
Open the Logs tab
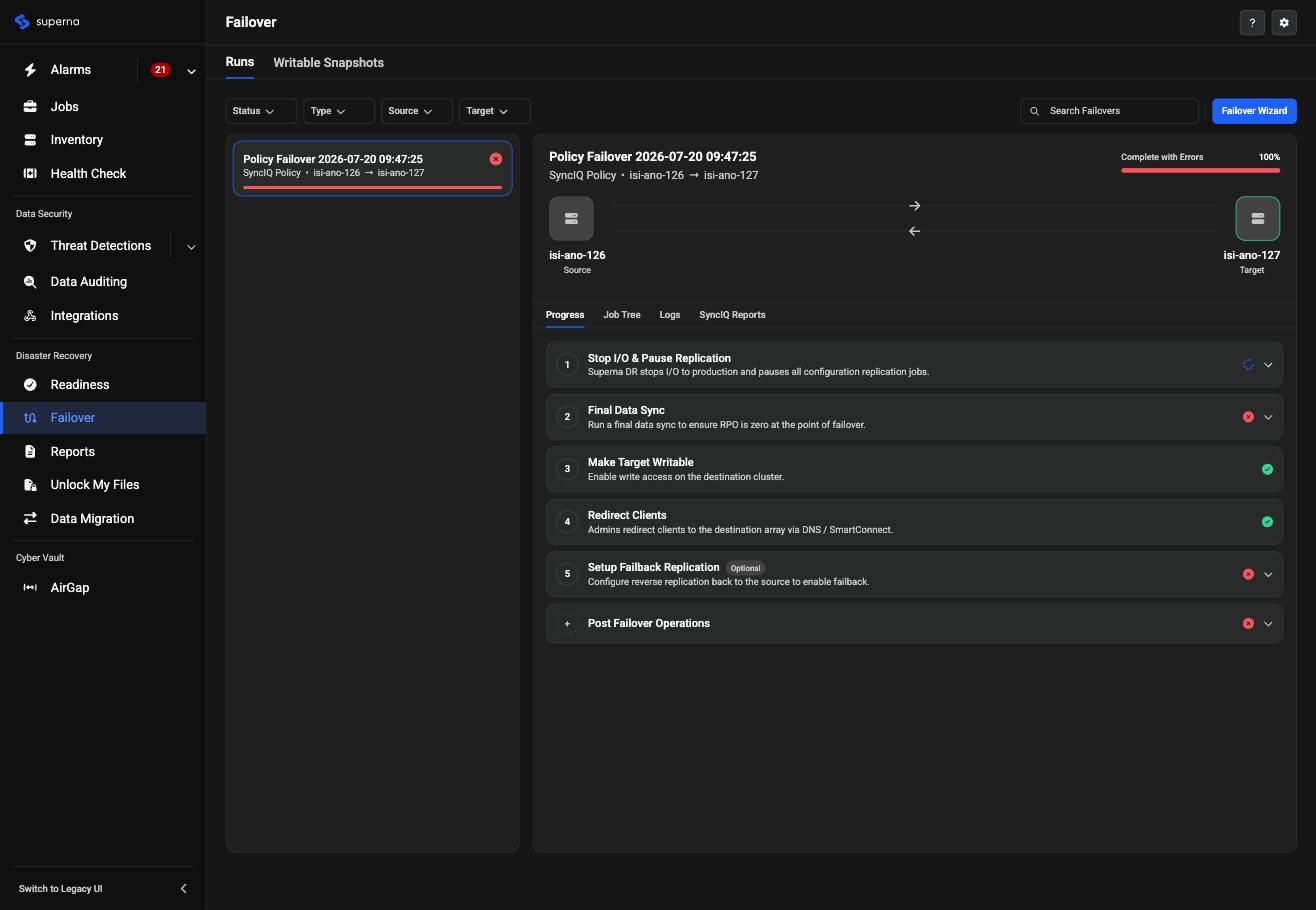[x=670, y=315]
